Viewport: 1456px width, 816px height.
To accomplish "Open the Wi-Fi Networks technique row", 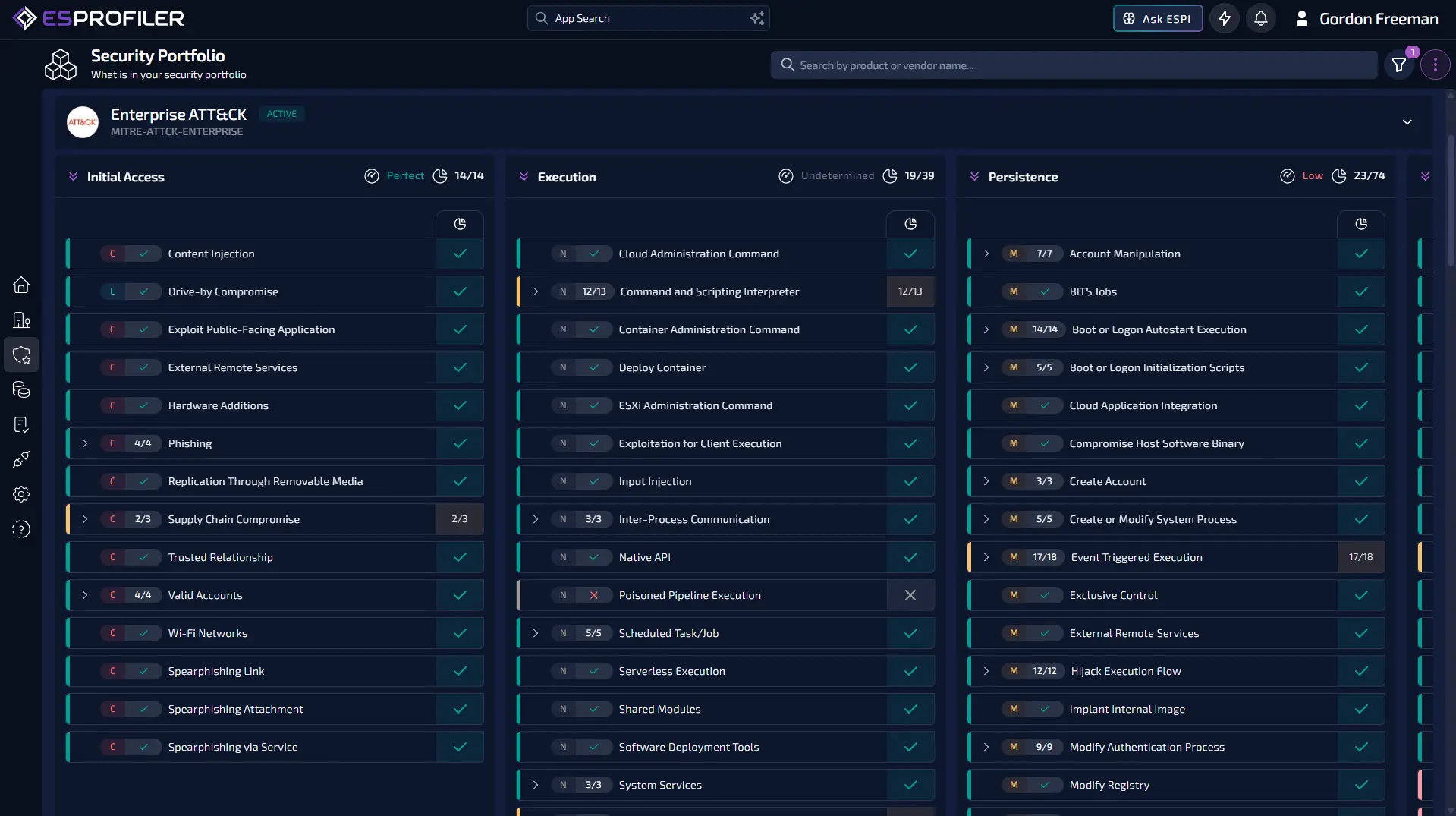I will click(275, 633).
